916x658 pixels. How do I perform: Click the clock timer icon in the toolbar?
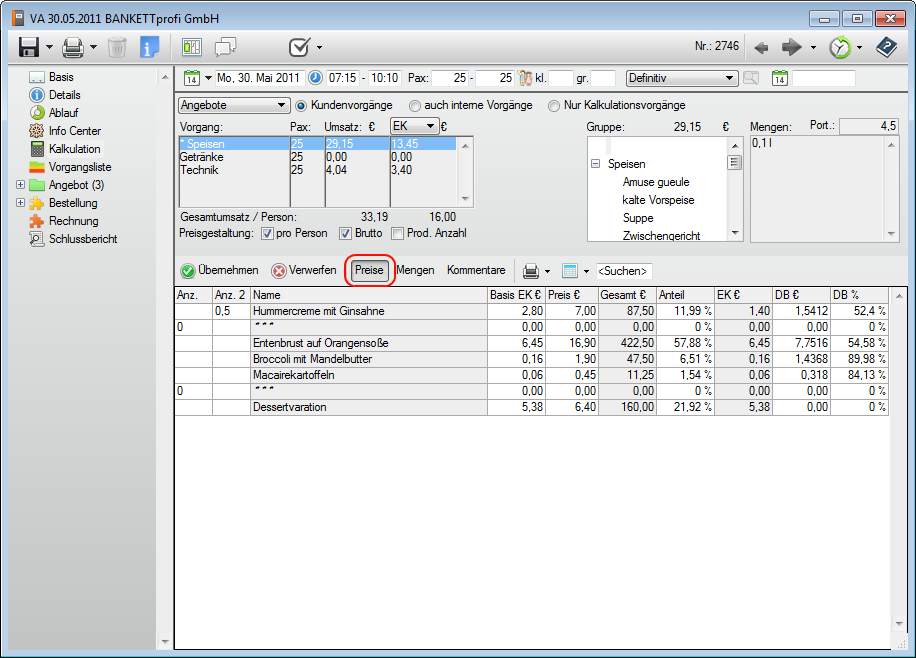tap(840, 47)
